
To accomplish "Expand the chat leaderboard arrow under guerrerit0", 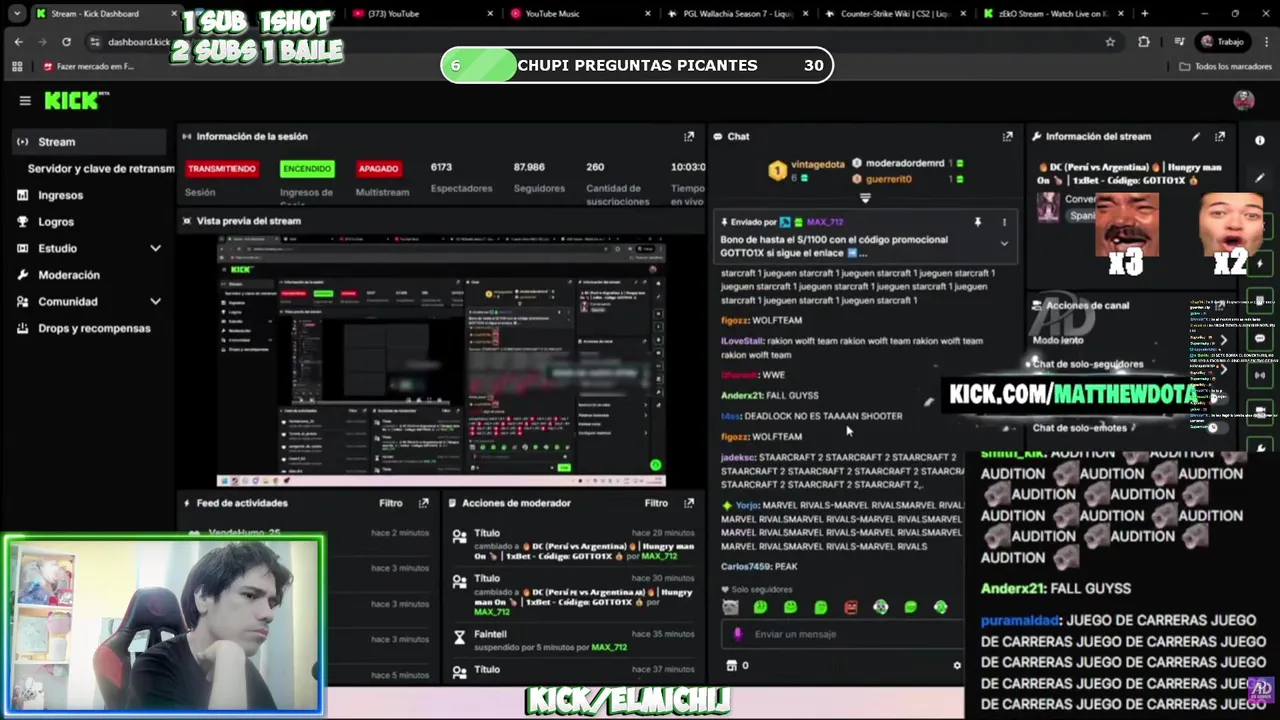I will (865, 198).
